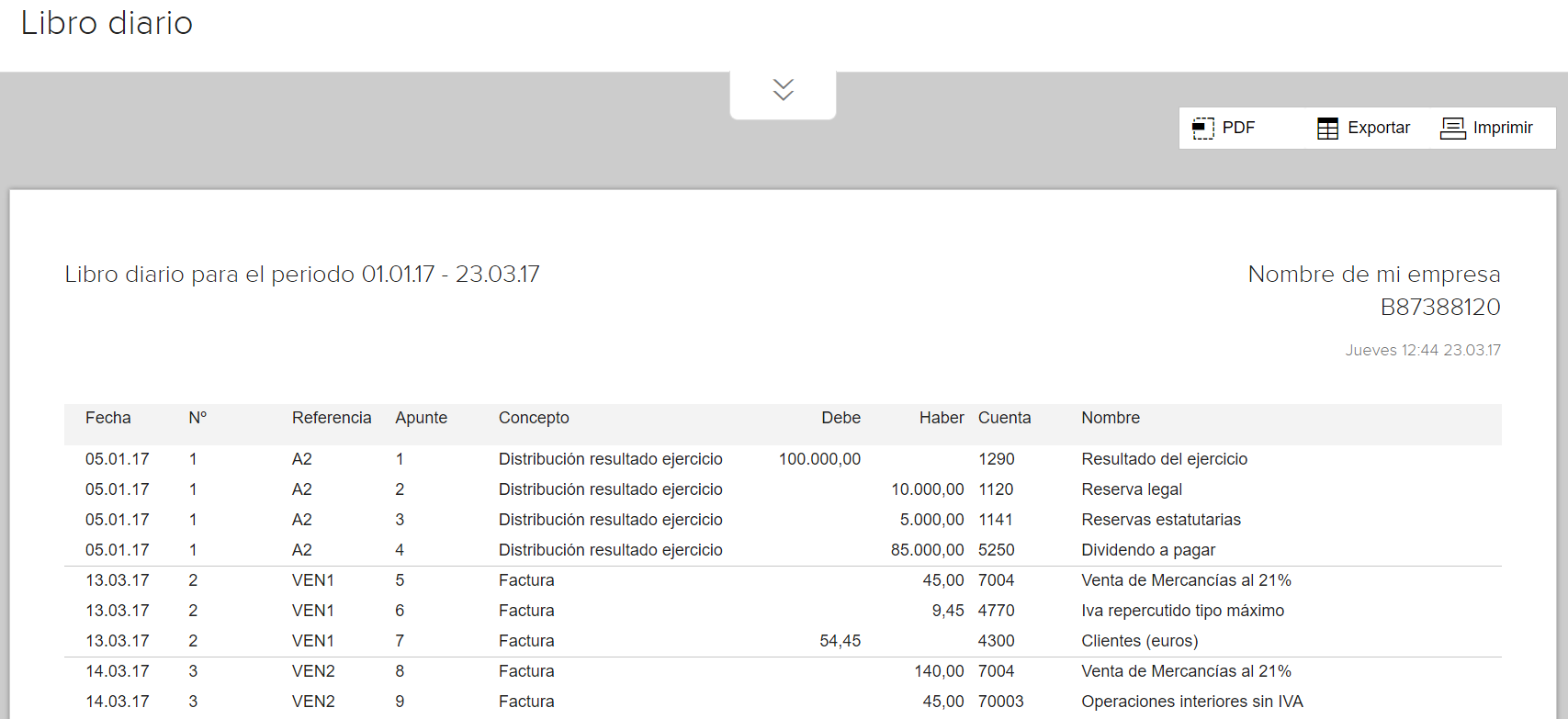Image resolution: width=1568 pixels, height=719 pixels.
Task: Click reference VEN1 on apunte 5 row
Action: [x=313, y=580]
